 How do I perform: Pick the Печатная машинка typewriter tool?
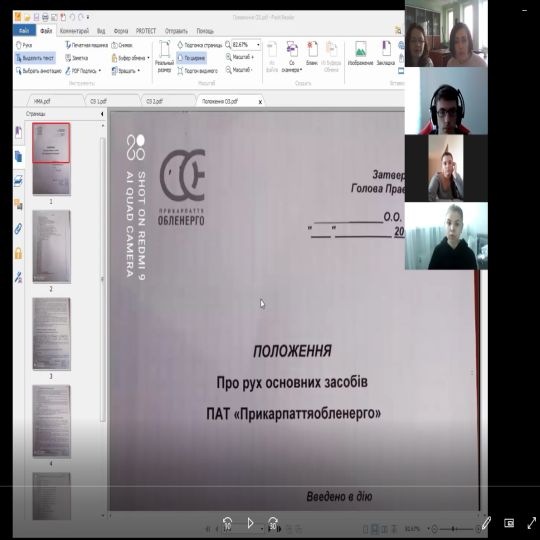86,45
